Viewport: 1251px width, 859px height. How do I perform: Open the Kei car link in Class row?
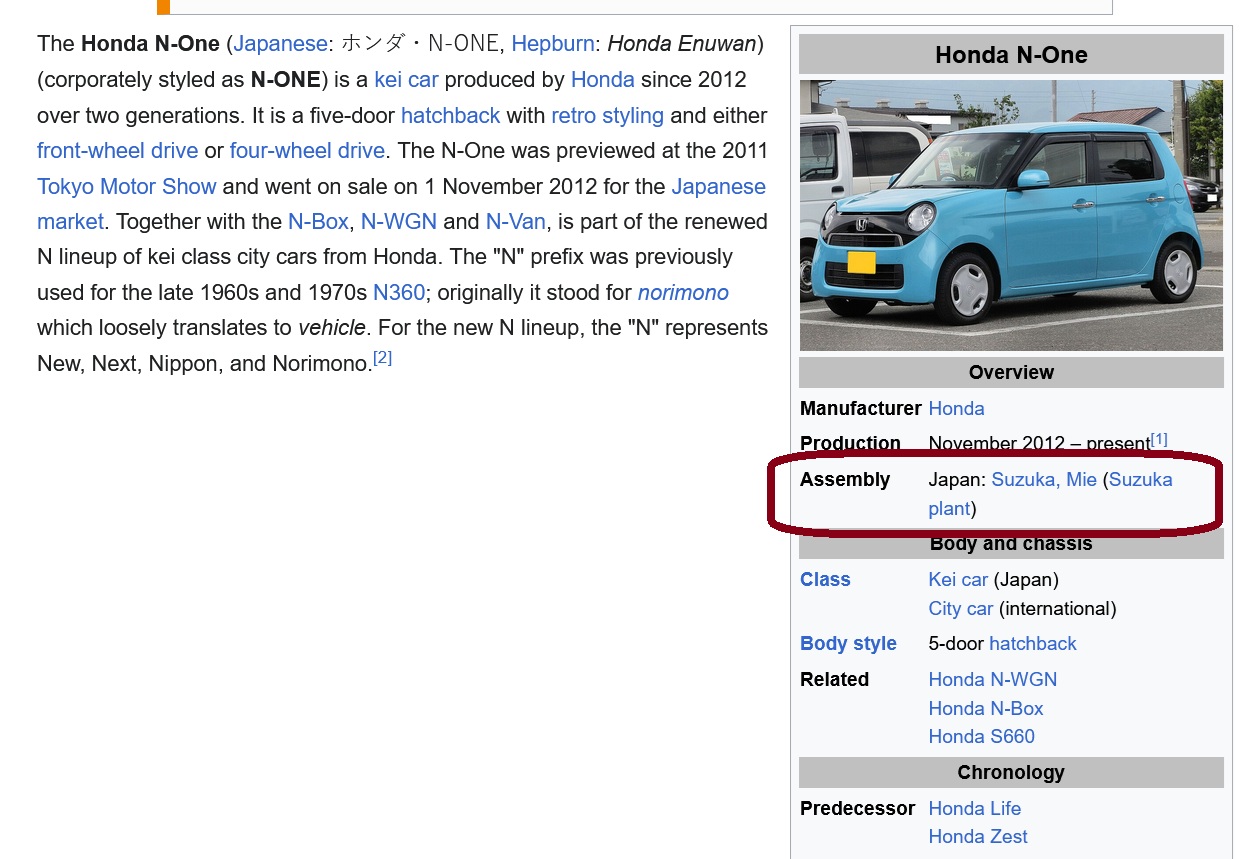pos(958,580)
